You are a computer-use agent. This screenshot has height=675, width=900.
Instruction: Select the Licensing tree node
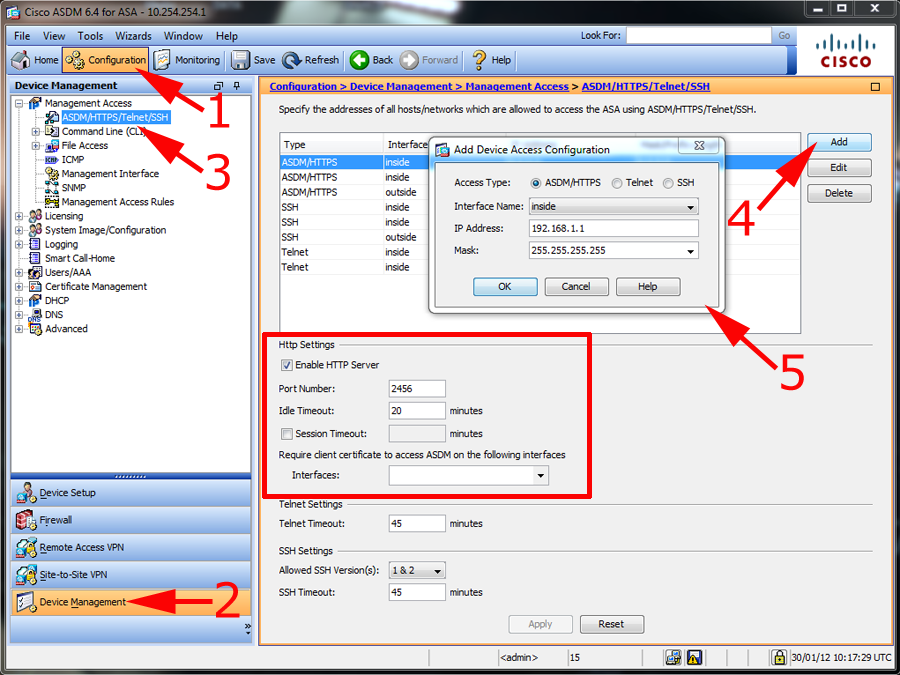(64, 216)
